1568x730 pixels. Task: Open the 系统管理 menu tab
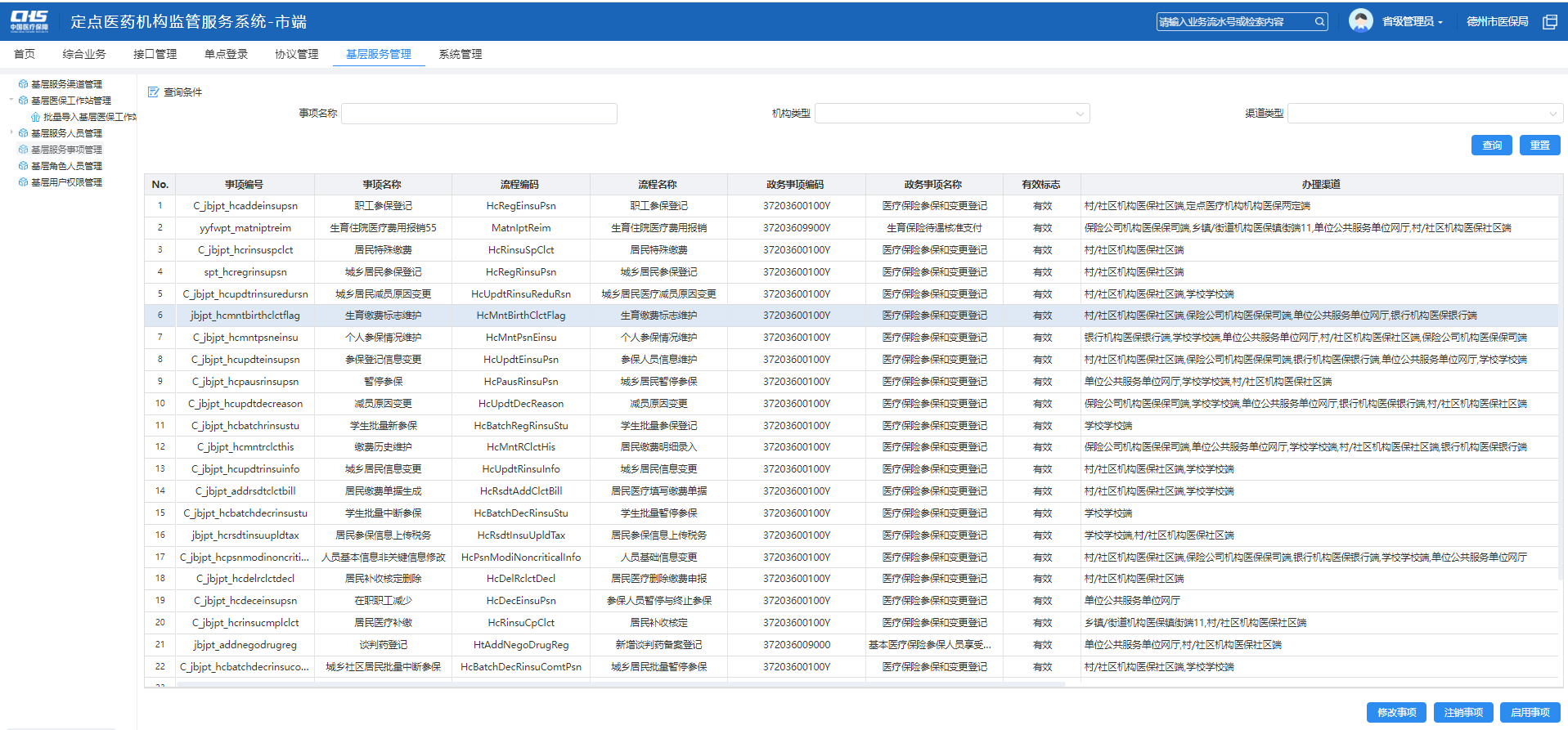click(460, 54)
